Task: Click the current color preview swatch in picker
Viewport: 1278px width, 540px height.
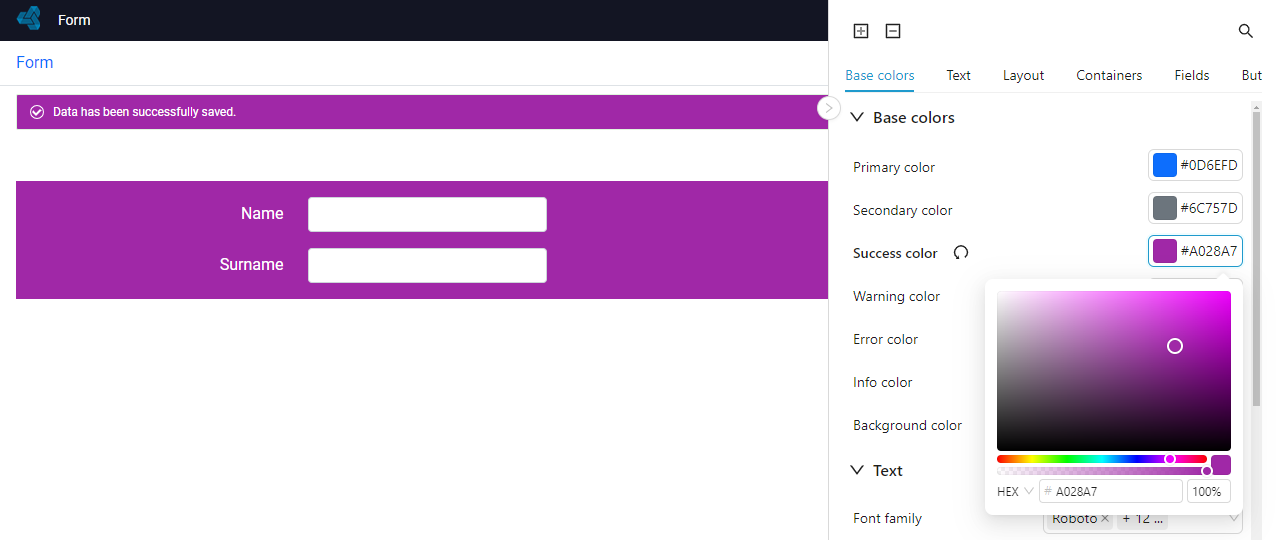Action: 1221,465
